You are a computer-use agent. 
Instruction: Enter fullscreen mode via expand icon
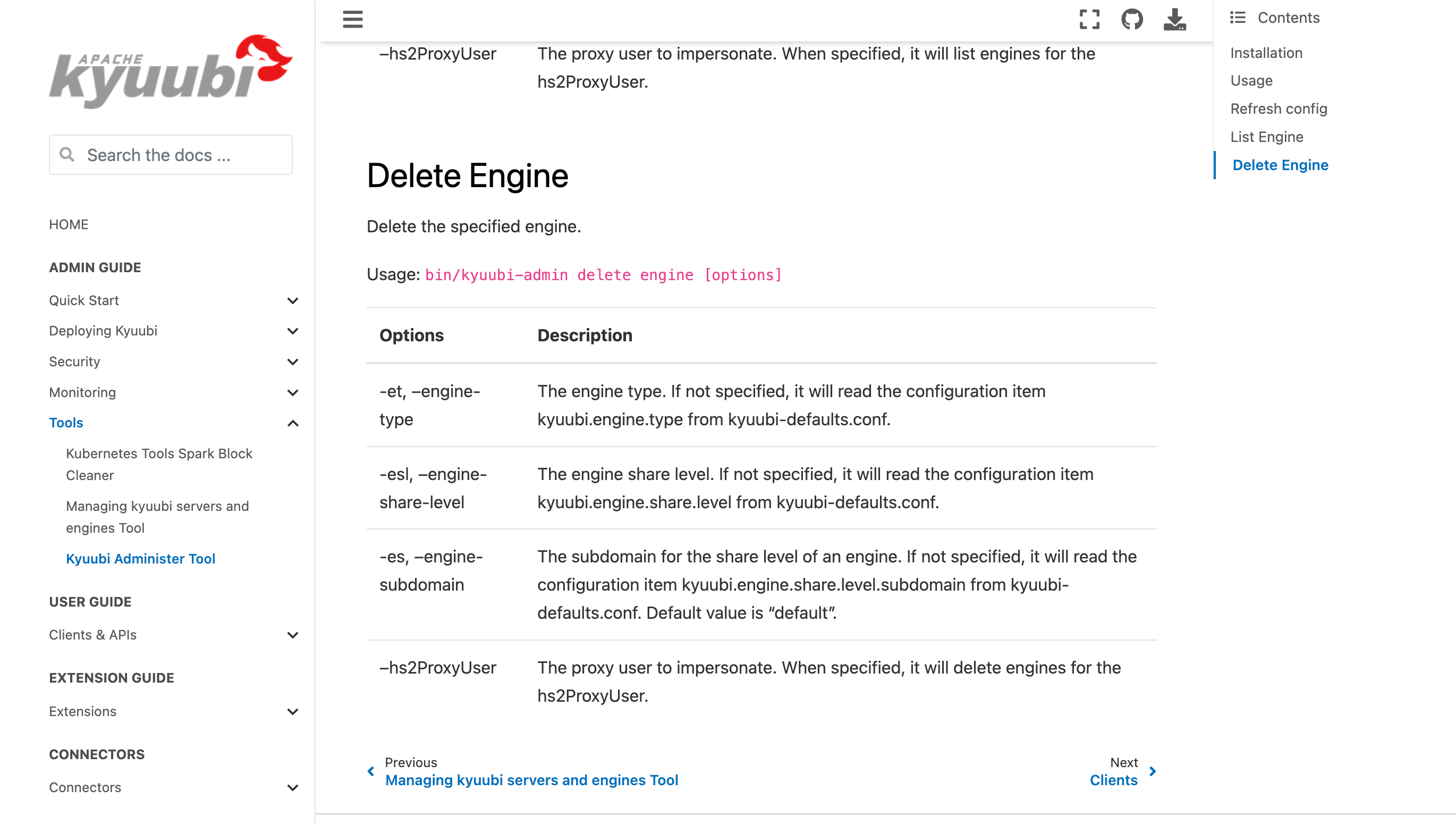point(1089,19)
